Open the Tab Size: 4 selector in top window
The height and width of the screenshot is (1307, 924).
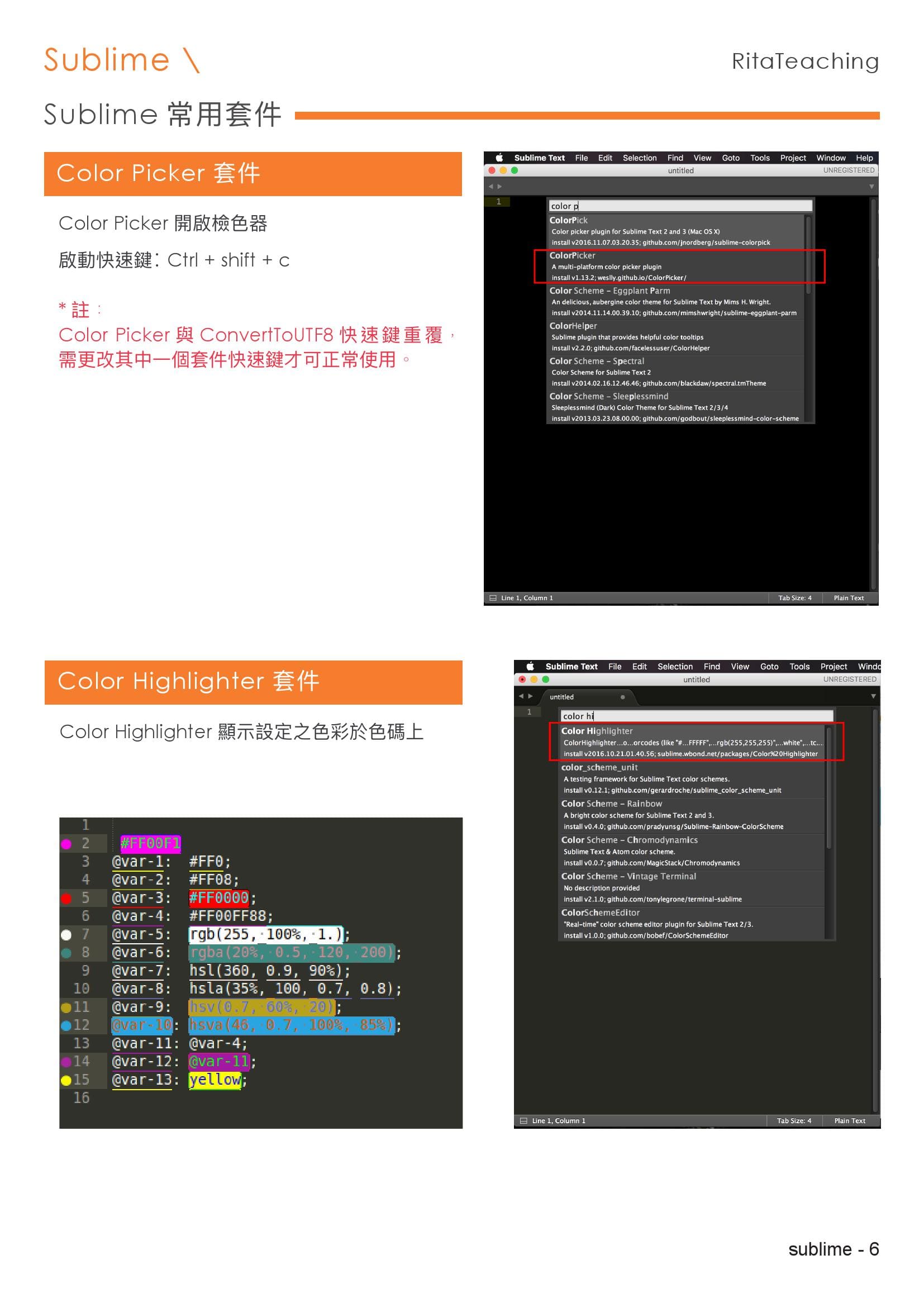[794, 598]
